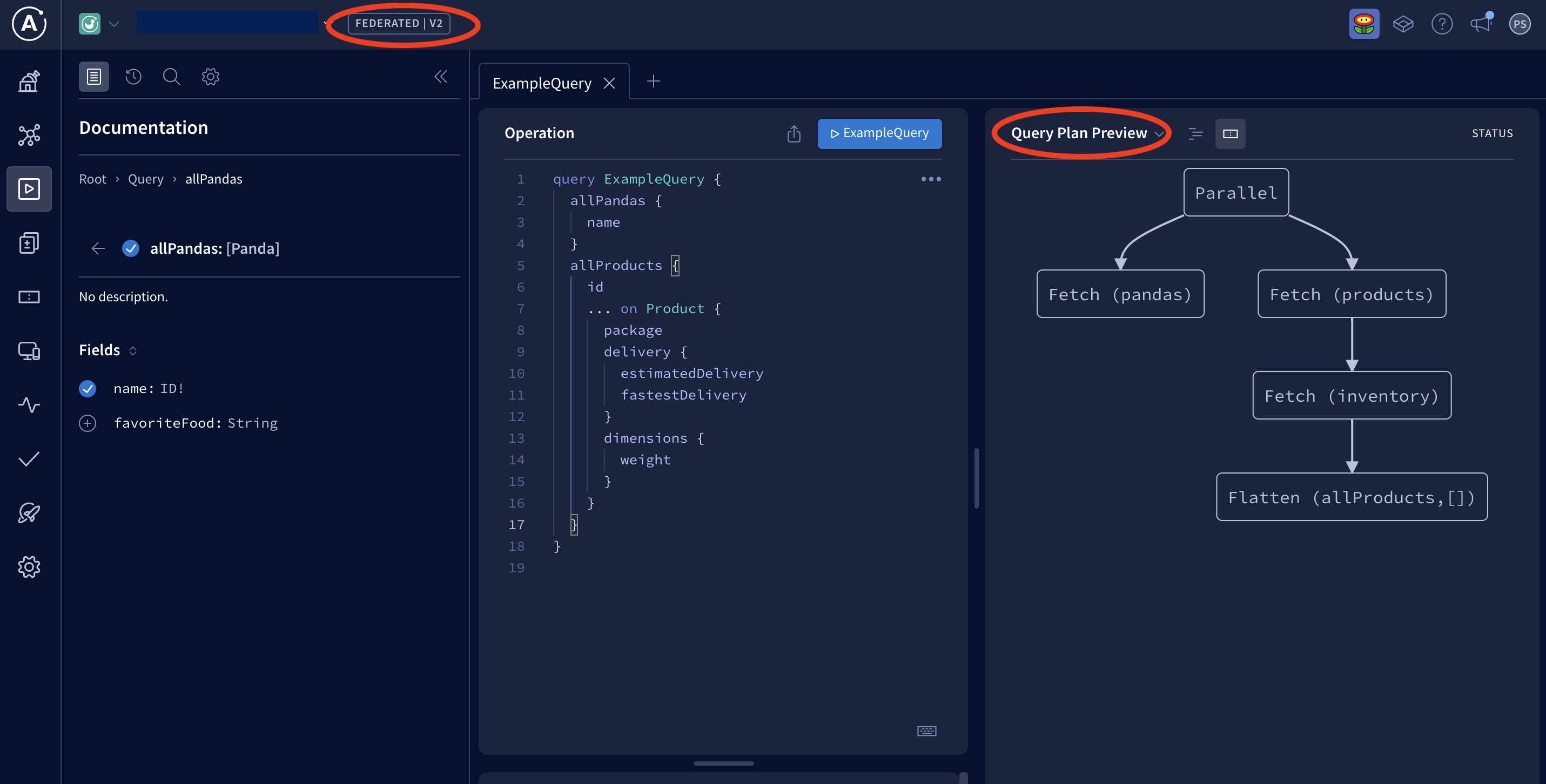Open the Launches rocket icon
This screenshot has height=784, width=1546.
click(29, 513)
